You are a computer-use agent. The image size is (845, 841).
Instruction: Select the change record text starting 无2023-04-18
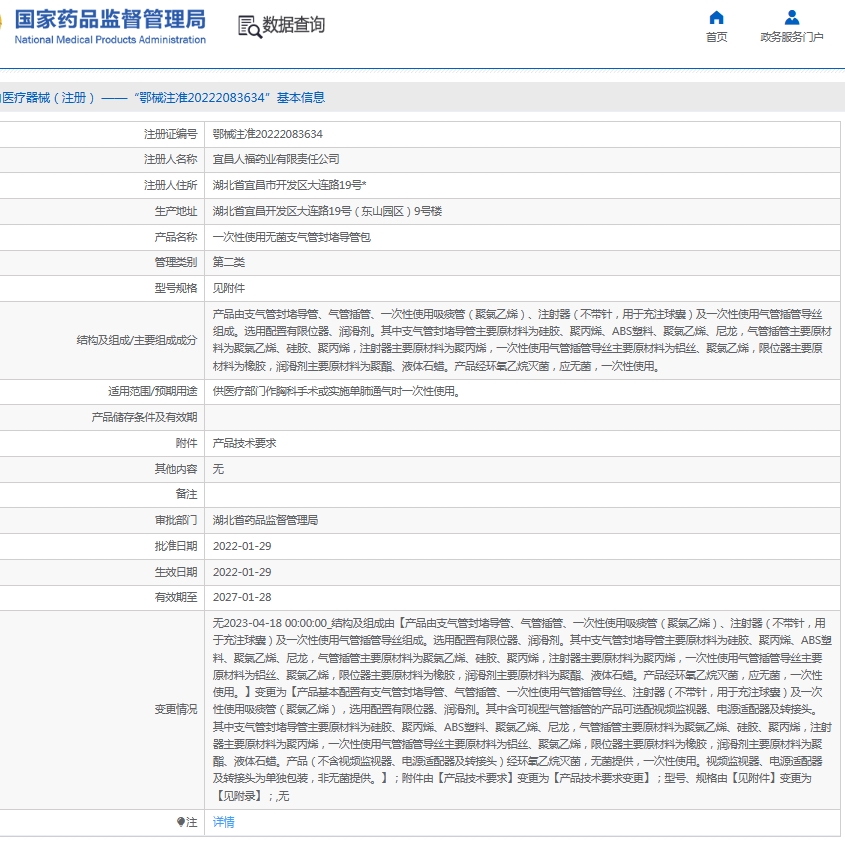pyautogui.click(x=522, y=710)
